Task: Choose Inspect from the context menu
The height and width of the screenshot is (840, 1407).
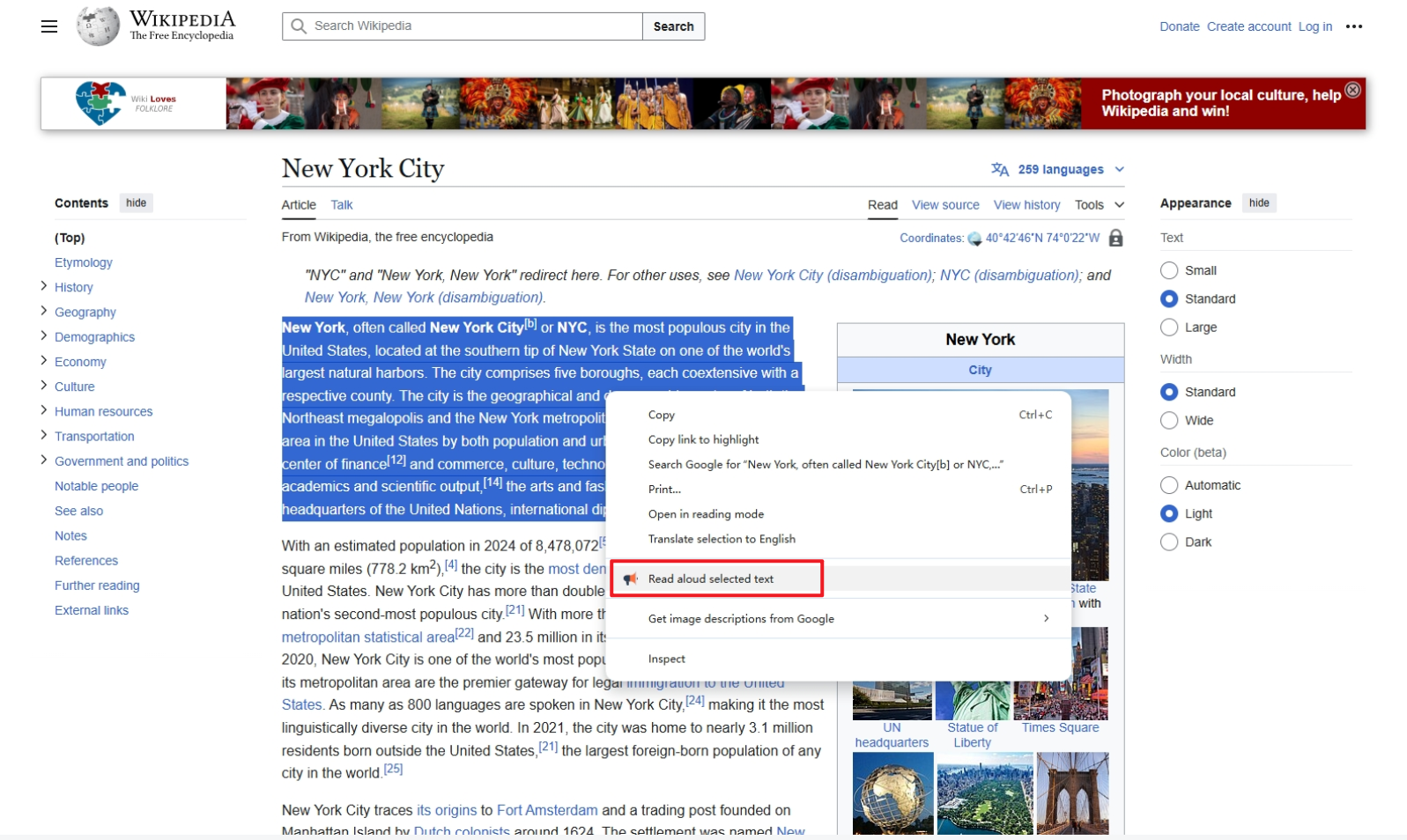Action: (840, 659)
